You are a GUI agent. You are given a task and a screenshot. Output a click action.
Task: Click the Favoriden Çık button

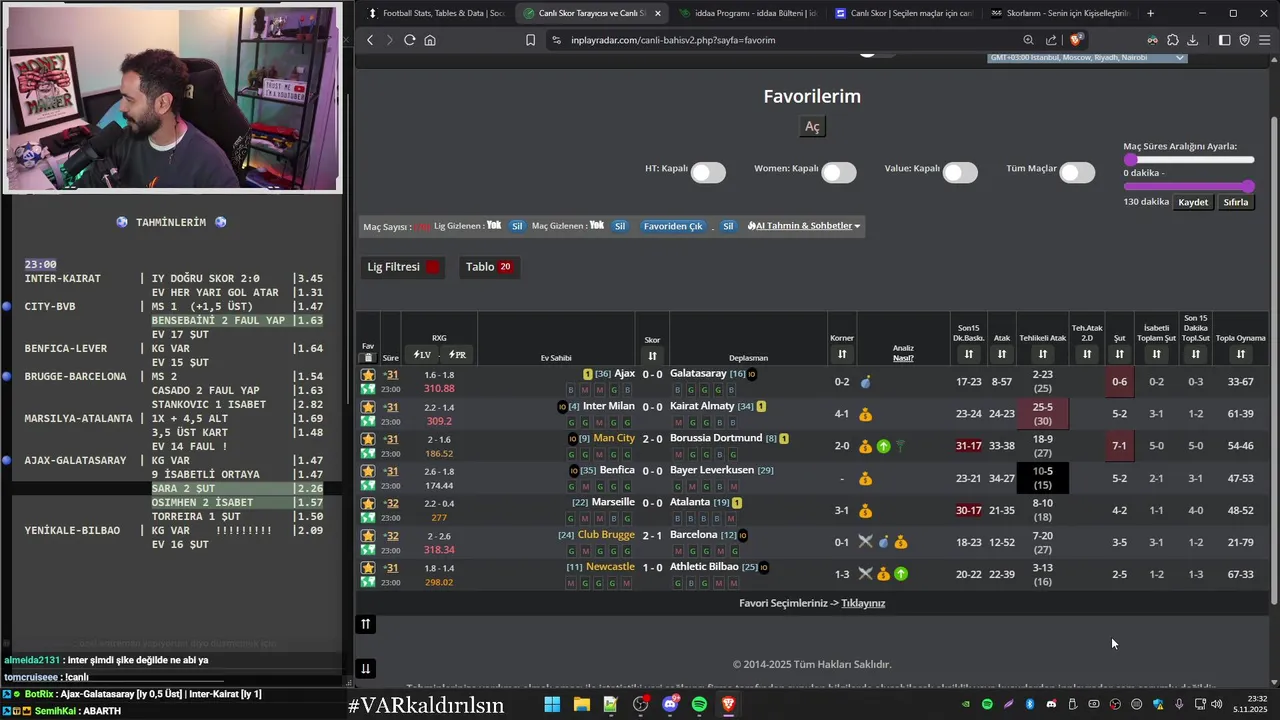pyautogui.click(x=673, y=226)
